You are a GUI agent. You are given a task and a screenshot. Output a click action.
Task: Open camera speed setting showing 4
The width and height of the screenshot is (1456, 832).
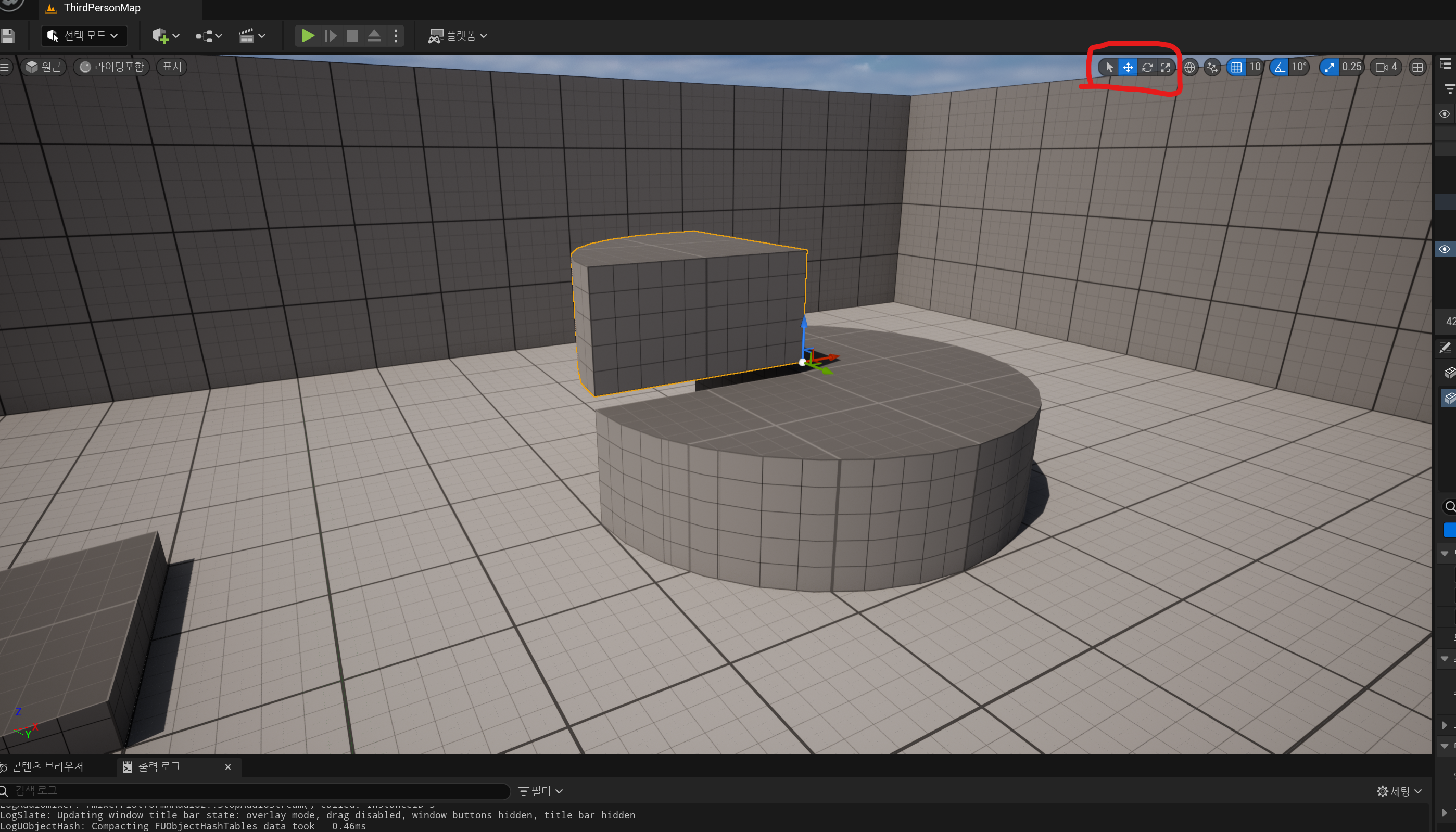(1386, 68)
